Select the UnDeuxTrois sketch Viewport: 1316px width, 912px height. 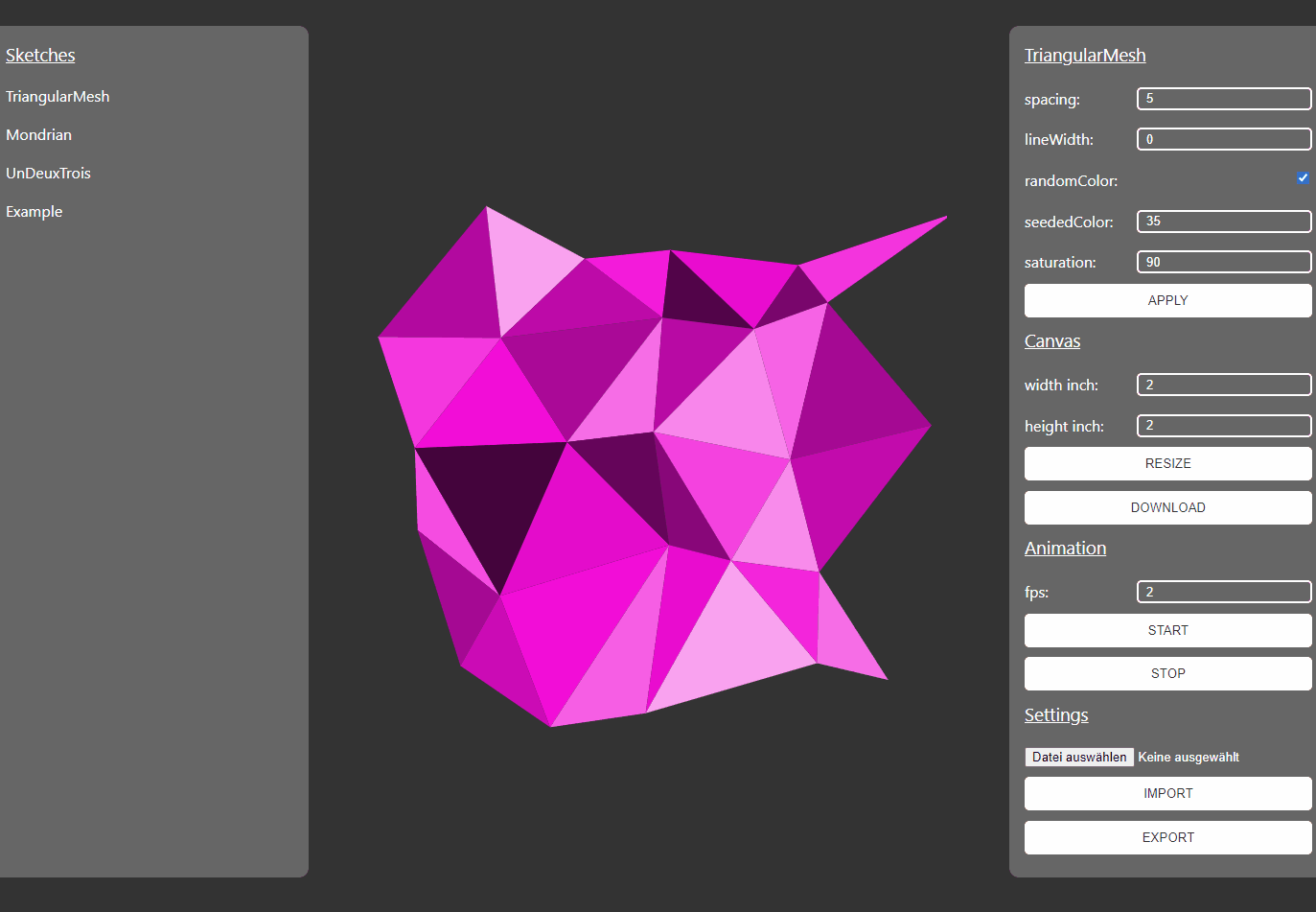click(48, 173)
